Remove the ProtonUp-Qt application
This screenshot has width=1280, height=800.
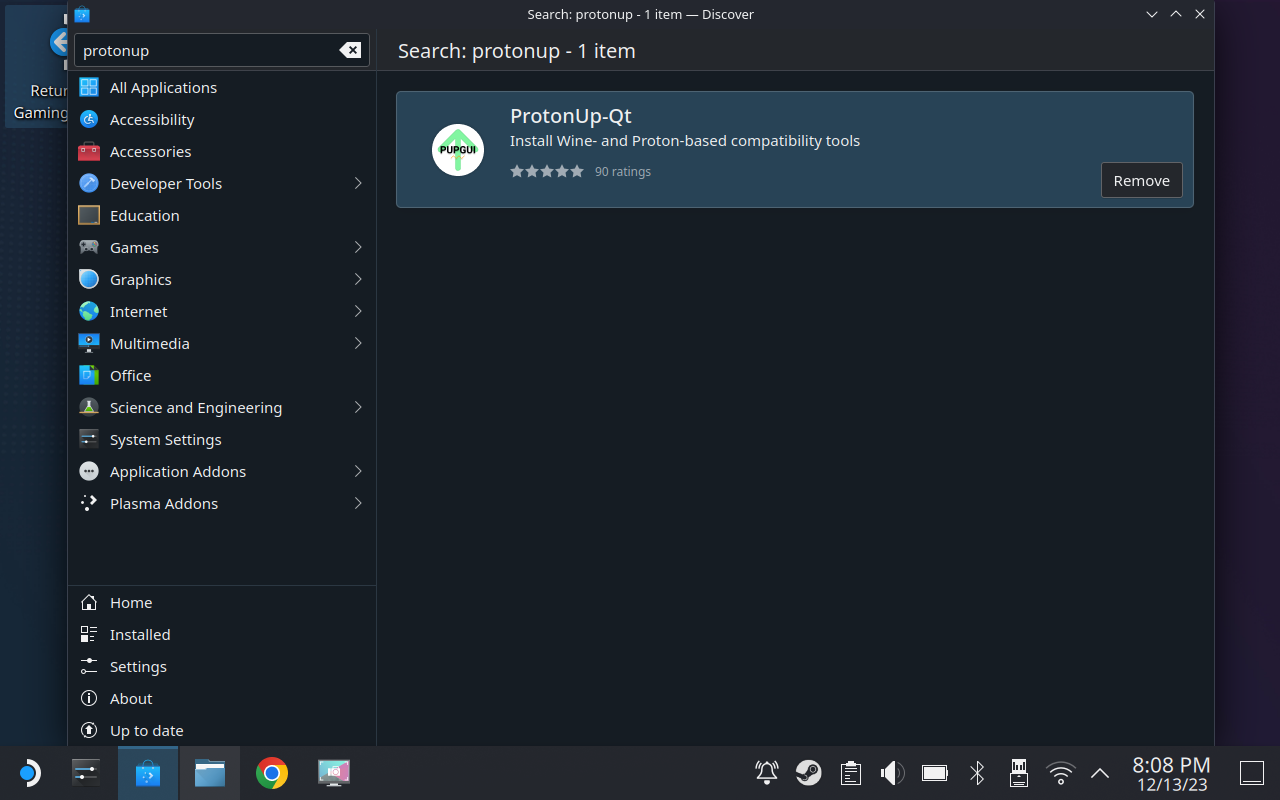[1141, 180]
